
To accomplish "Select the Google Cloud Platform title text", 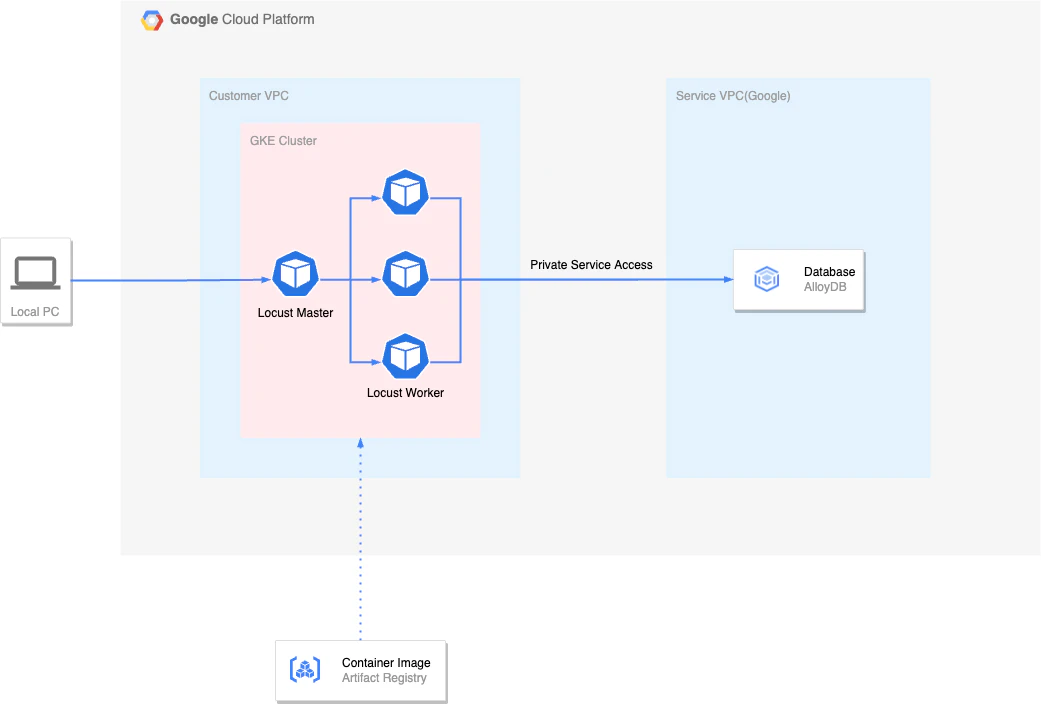I will tap(242, 19).
